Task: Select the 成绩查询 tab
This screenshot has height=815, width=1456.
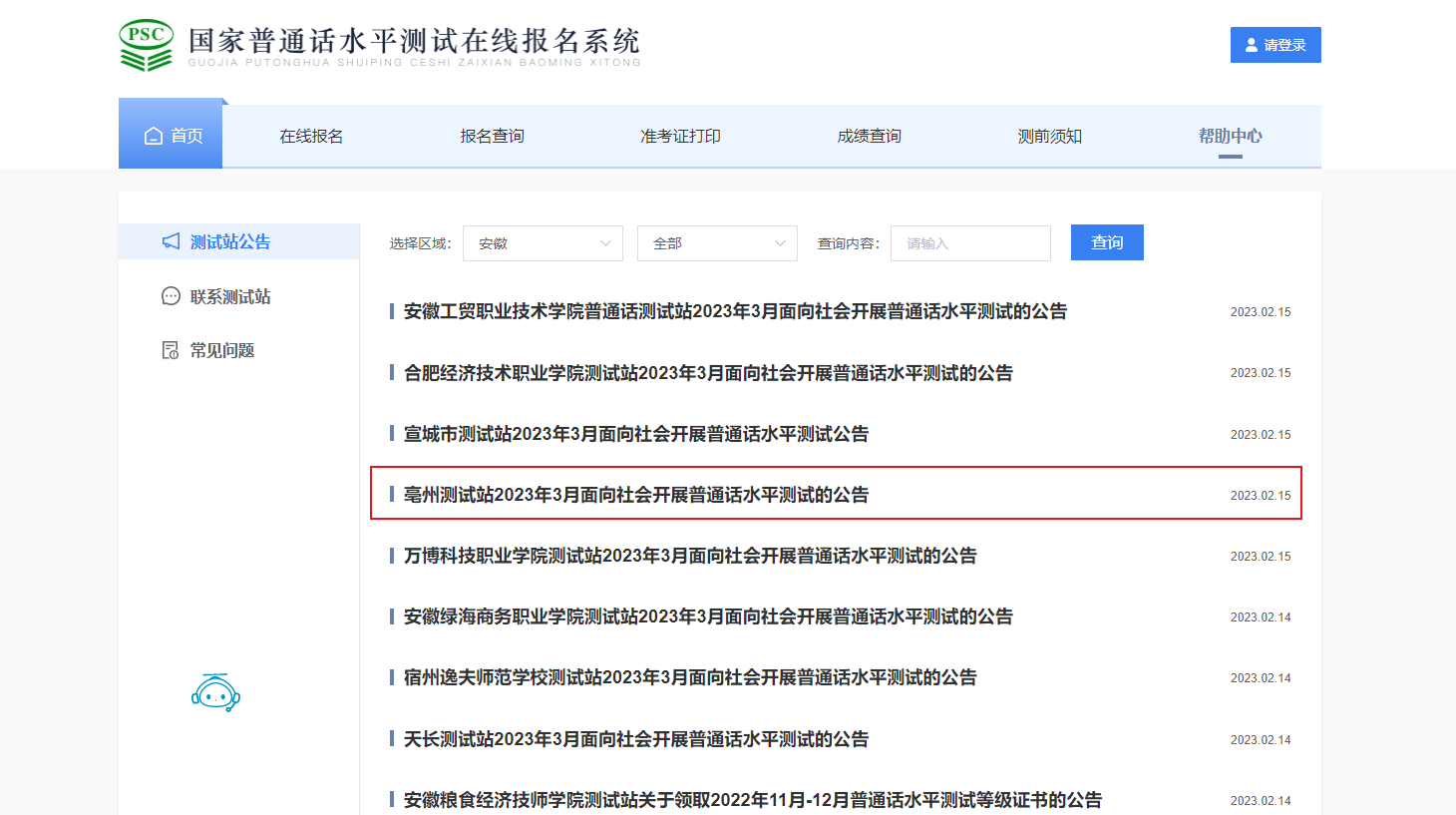Action: [x=869, y=136]
